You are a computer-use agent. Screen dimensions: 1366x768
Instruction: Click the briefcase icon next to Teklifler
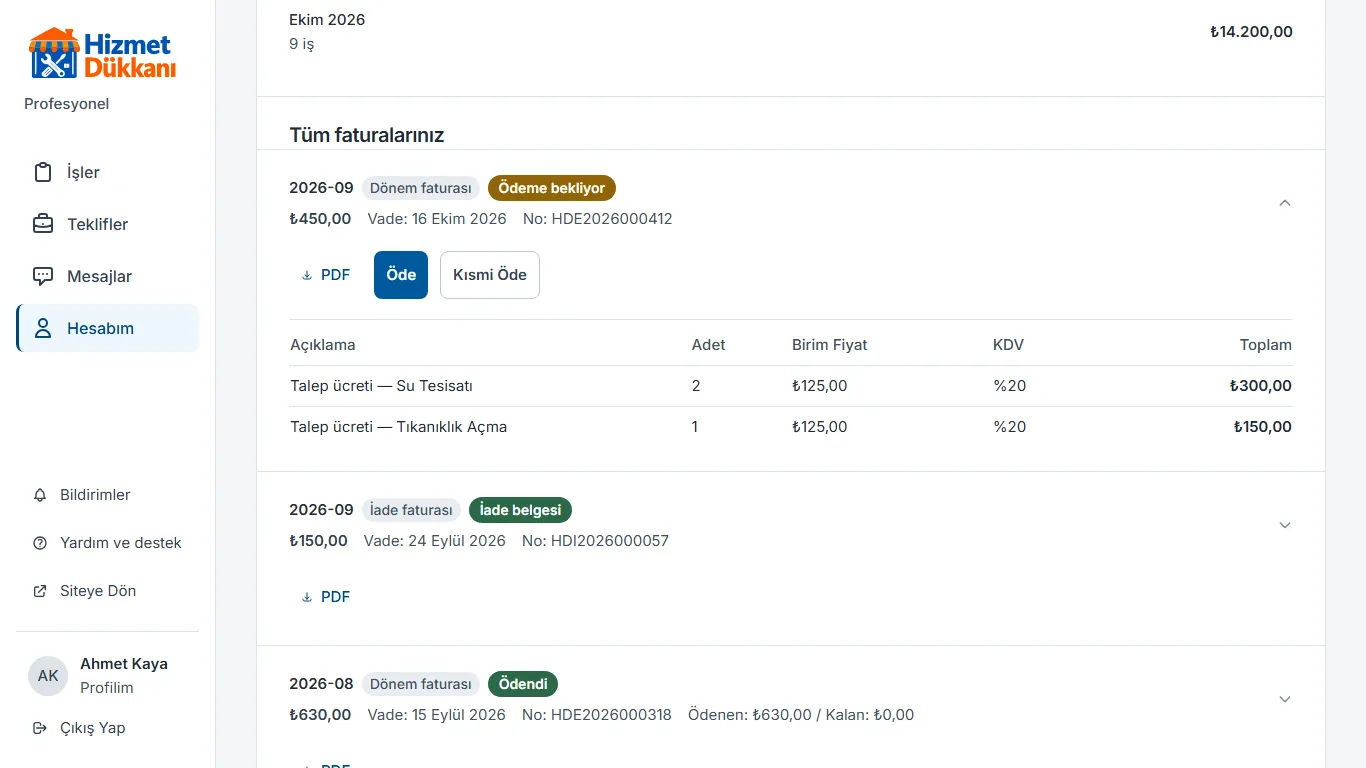tap(43, 224)
